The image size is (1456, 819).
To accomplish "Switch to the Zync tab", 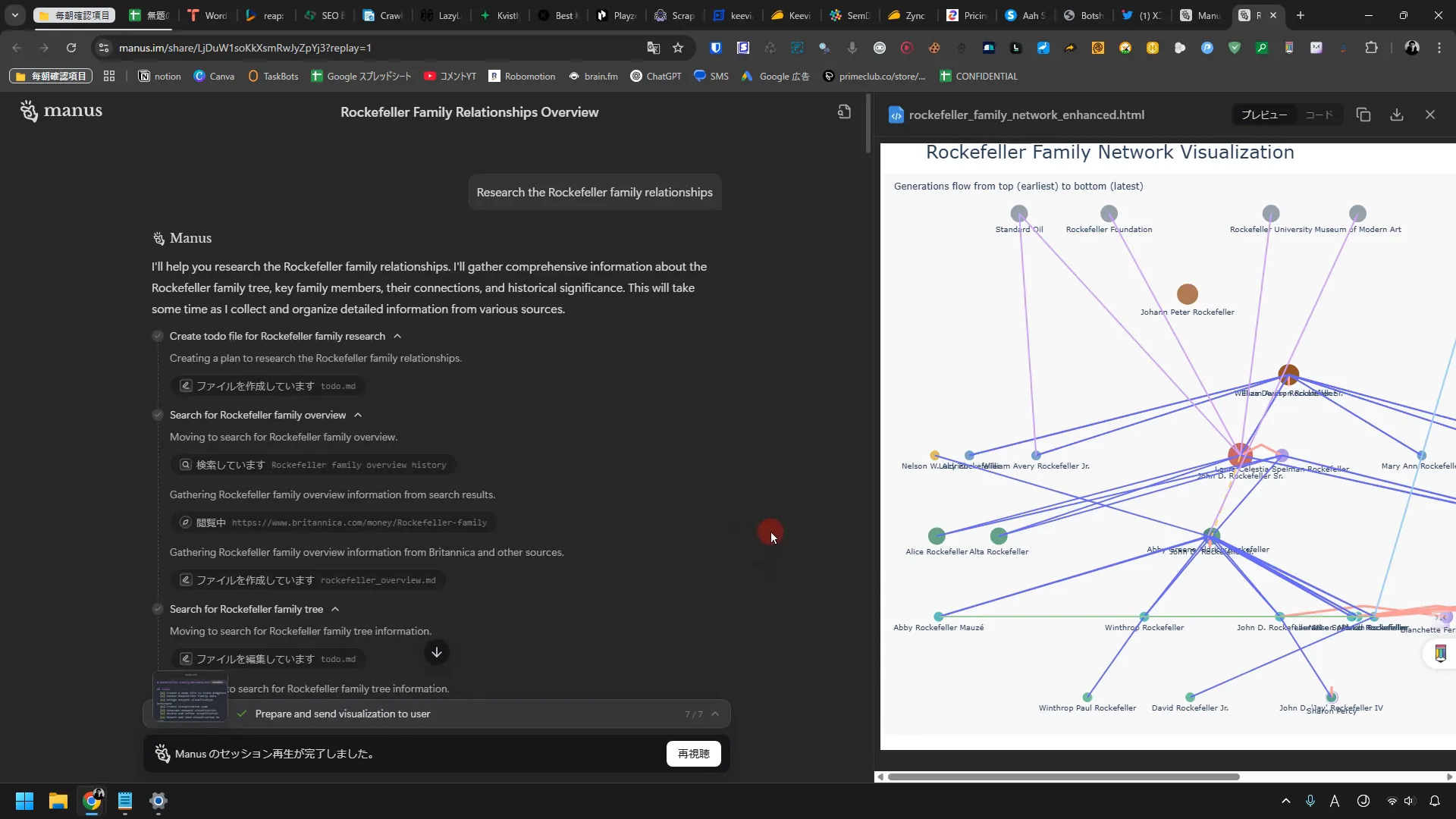I will coord(907,15).
